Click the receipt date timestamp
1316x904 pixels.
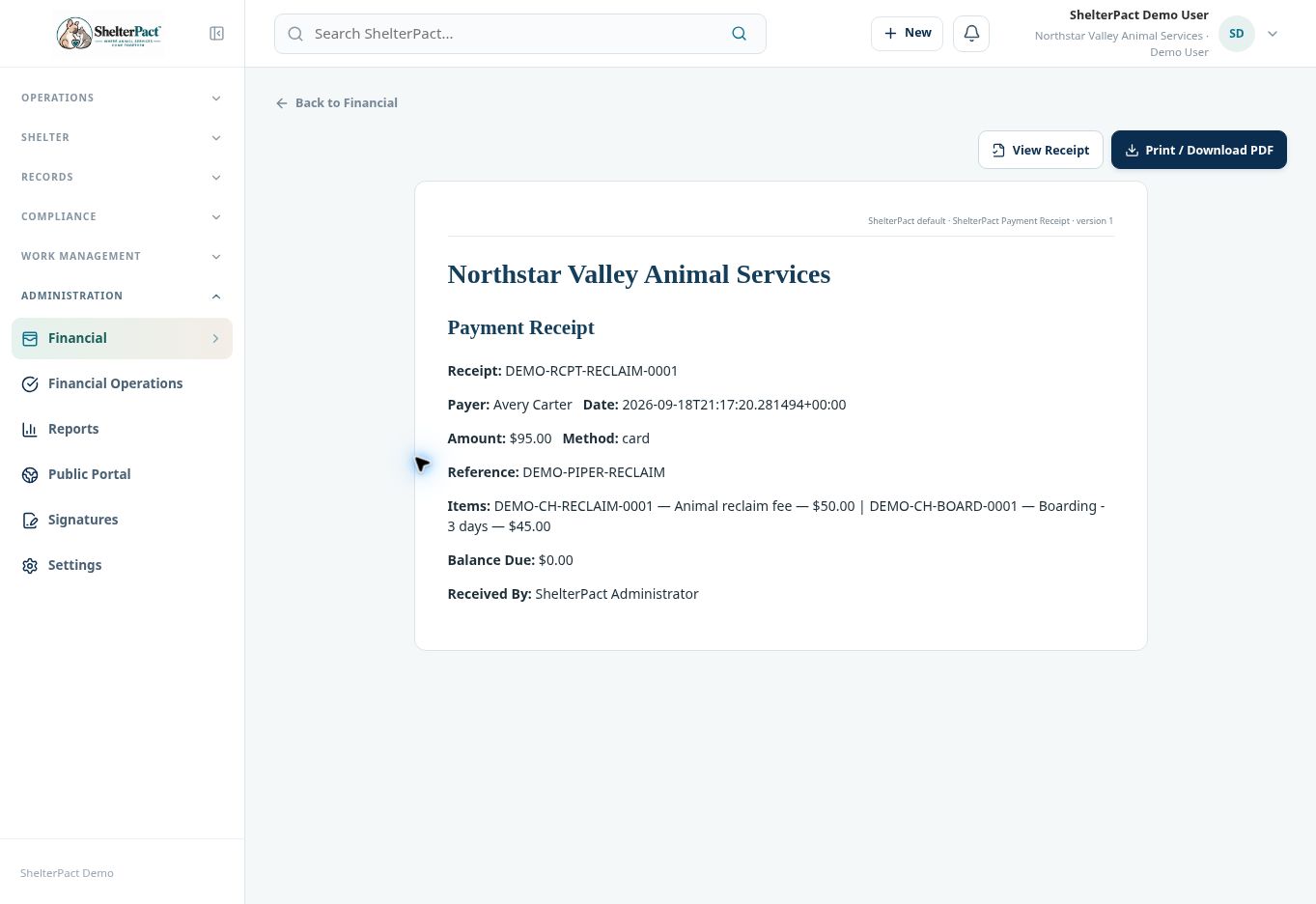734,405
